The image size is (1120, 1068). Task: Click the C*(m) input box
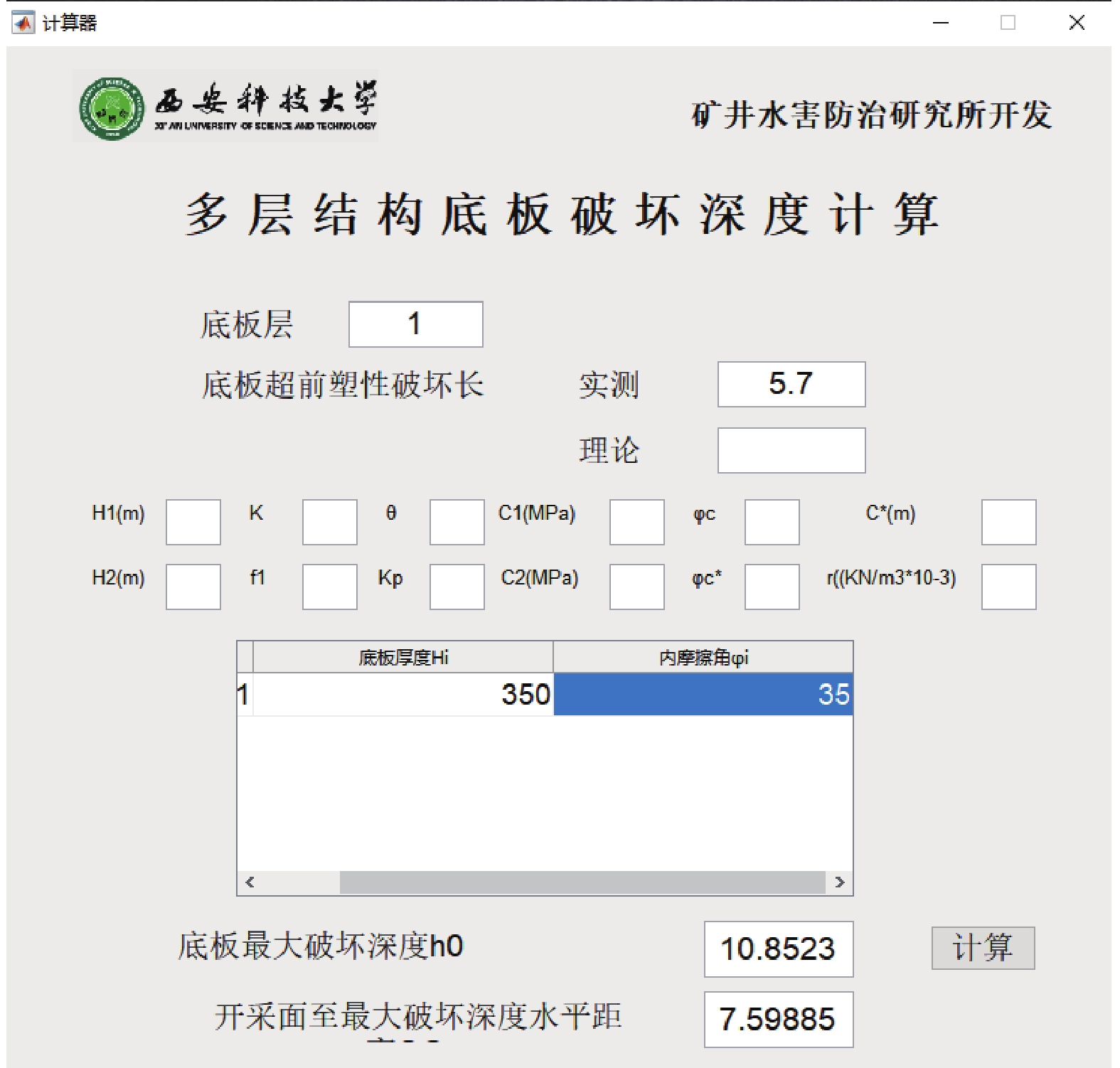(x=1008, y=522)
